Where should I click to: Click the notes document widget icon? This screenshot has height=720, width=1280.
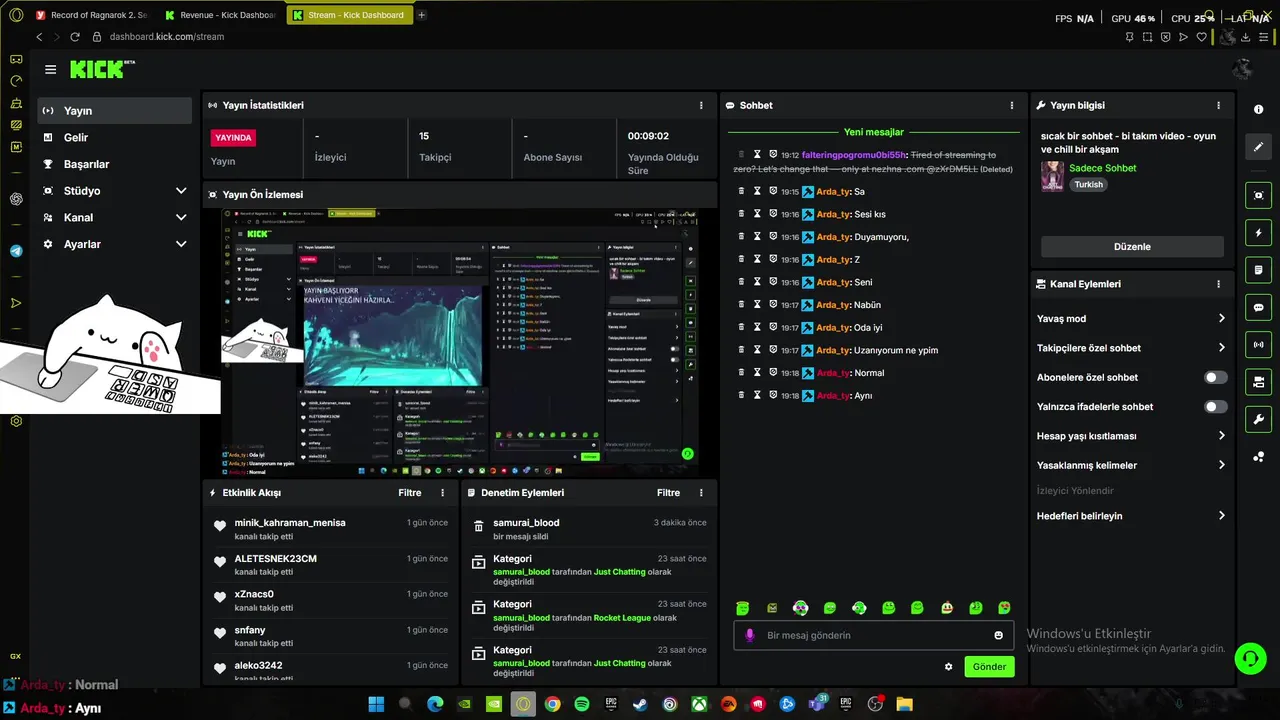[x=1258, y=270]
